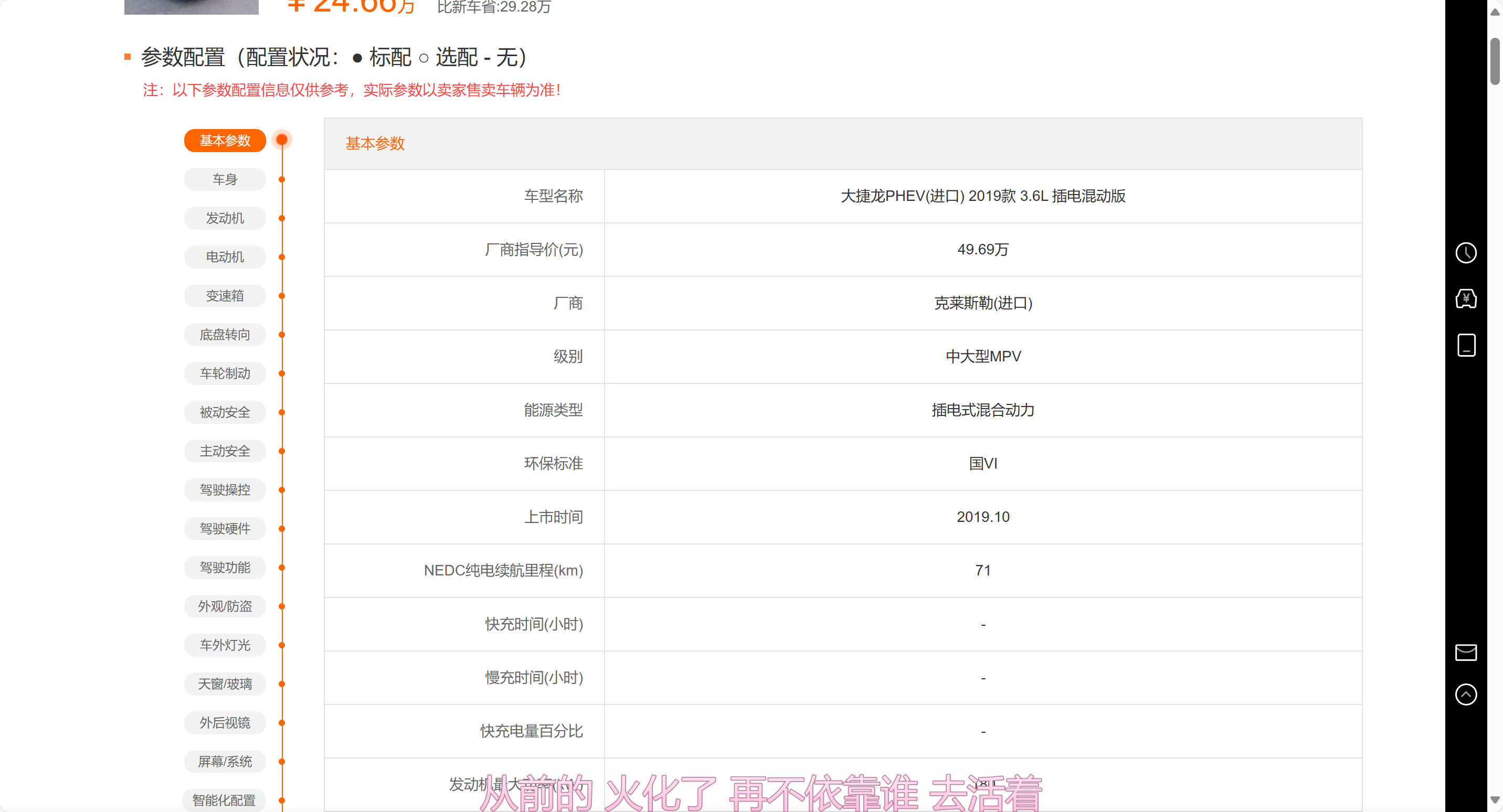Click the 克莱斯勒(进口) manufacturer value
Viewport: 1503px width, 812px height.
982,303
